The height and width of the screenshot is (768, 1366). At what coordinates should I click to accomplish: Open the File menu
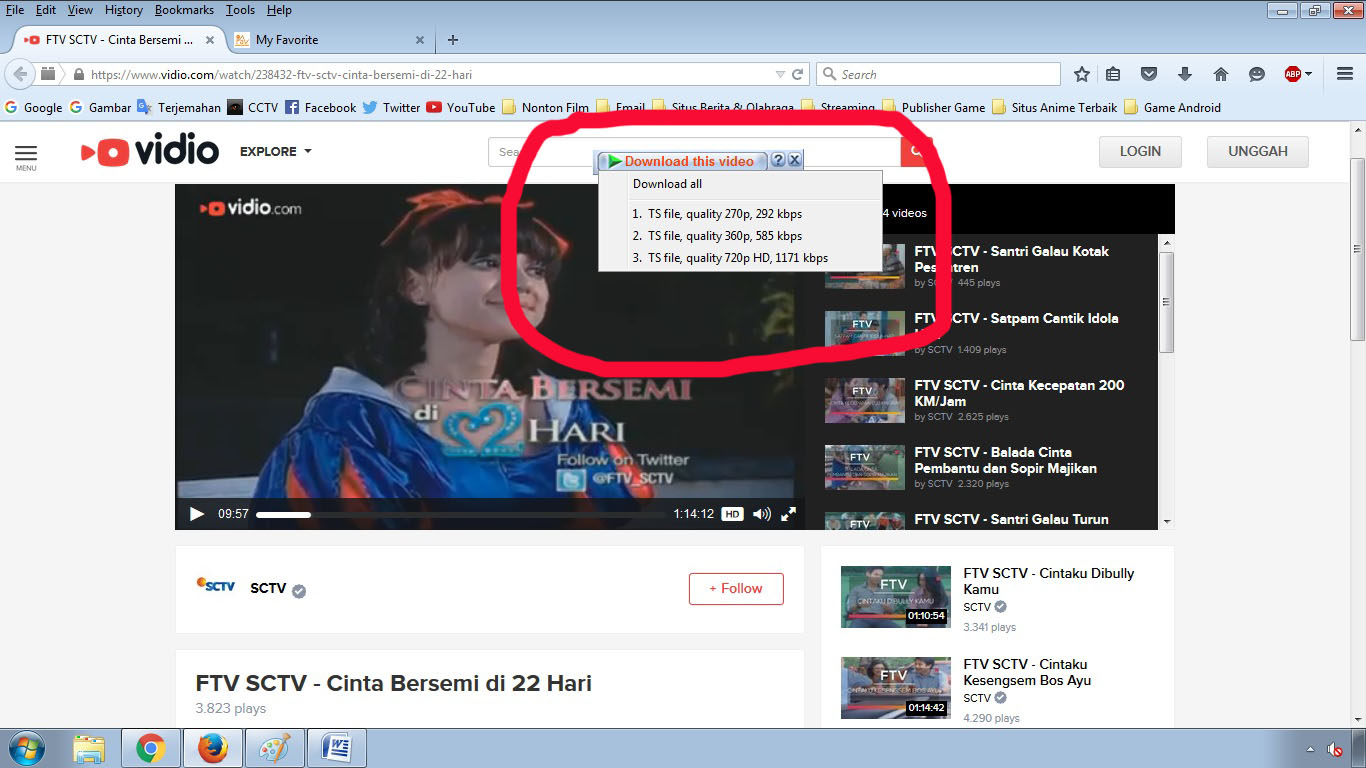pos(15,10)
